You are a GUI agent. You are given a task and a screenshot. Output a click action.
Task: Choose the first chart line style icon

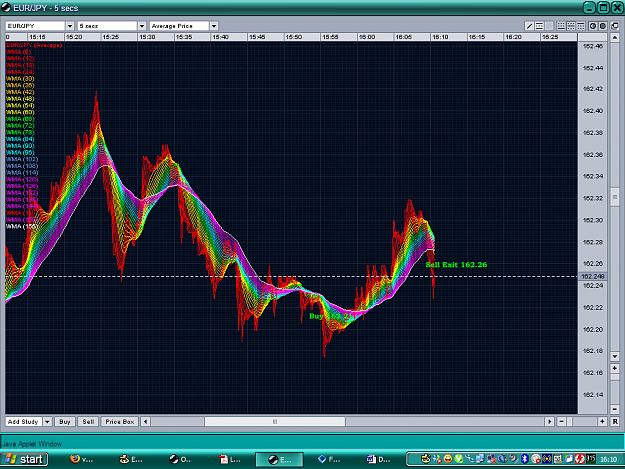pos(561,26)
